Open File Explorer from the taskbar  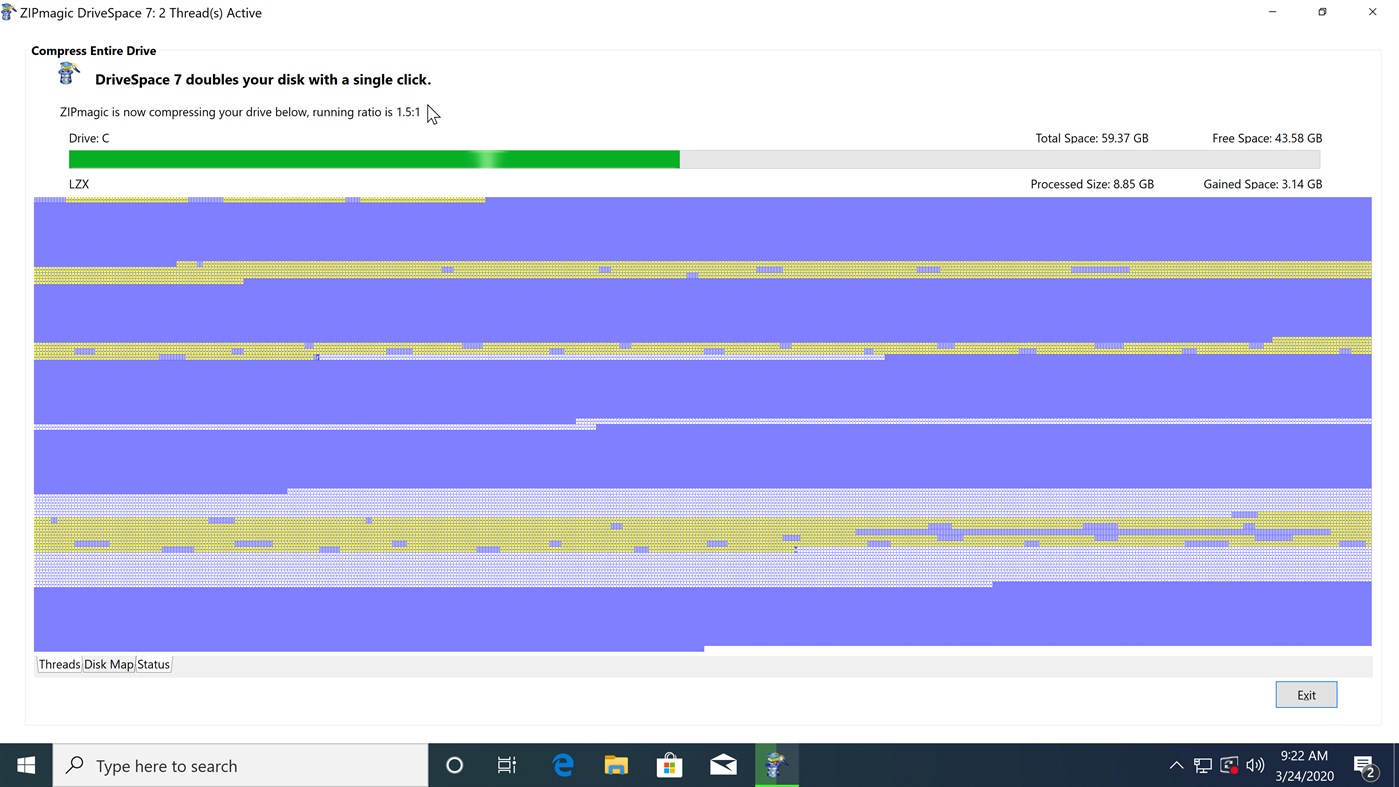pyautogui.click(x=615, y=764)
